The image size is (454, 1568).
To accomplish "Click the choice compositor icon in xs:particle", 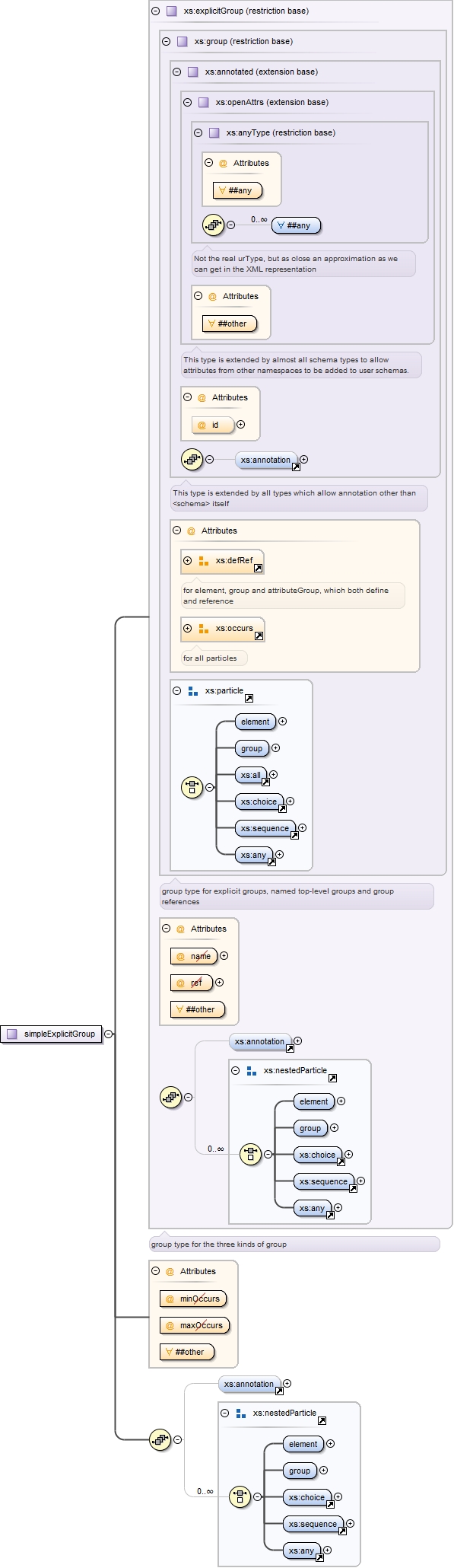I will tap(192, 787).
